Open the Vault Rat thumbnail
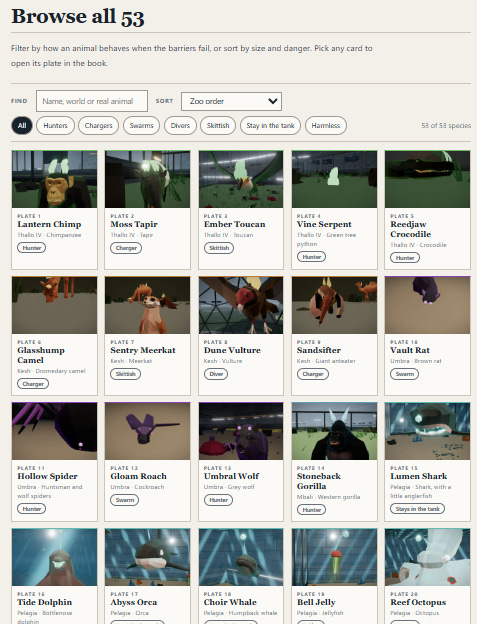The width and height of the screenshot is (477, 624). [x=428, y=305]
